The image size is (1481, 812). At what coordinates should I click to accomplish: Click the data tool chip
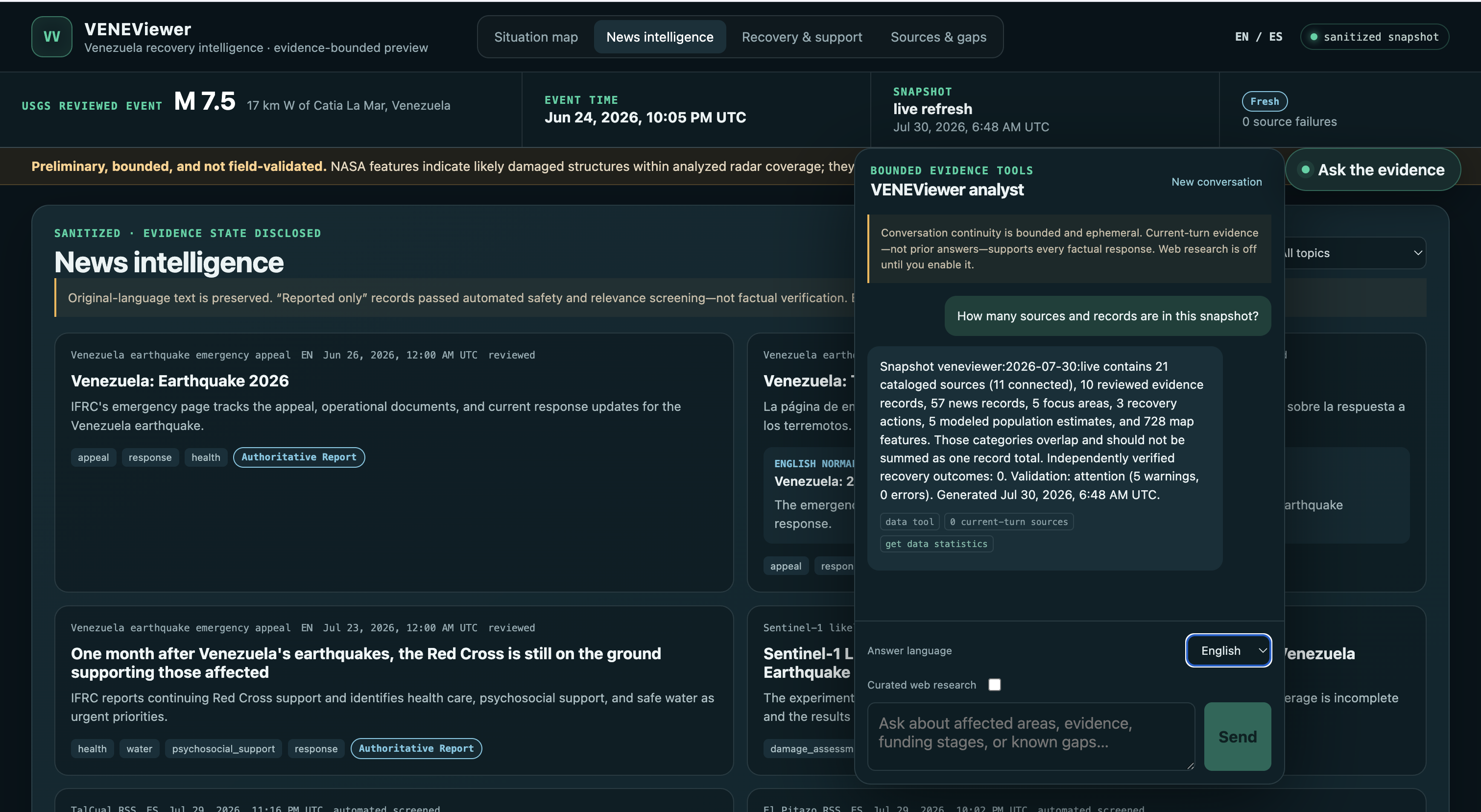coord(909,522)
